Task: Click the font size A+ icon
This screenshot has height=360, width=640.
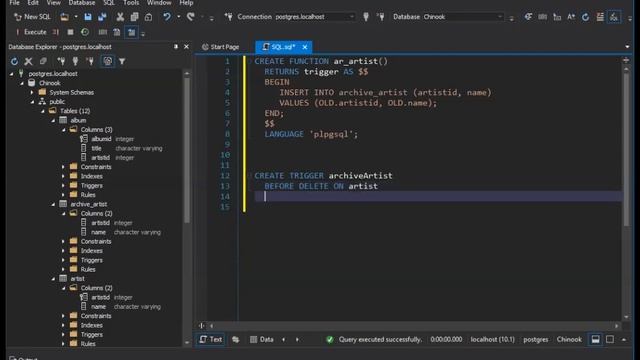Action: [571, 17]
